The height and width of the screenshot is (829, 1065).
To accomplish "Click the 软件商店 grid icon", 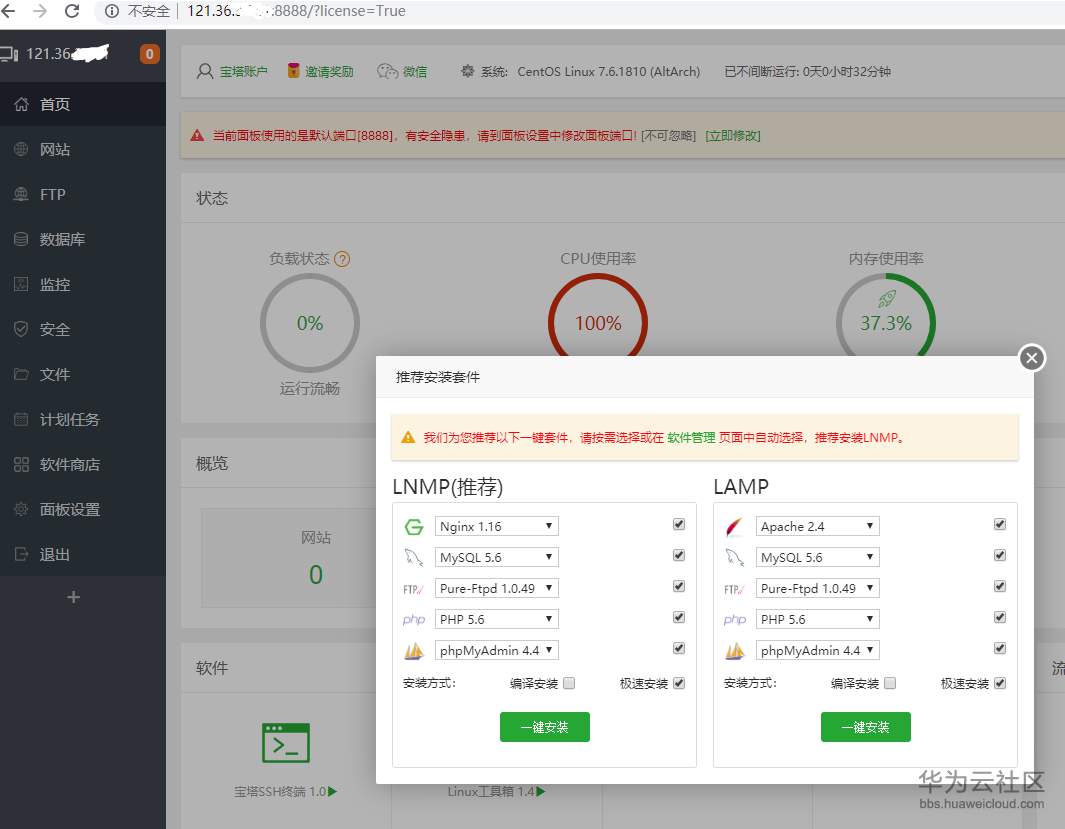I will pyautogui.click(x=21, y=464).
